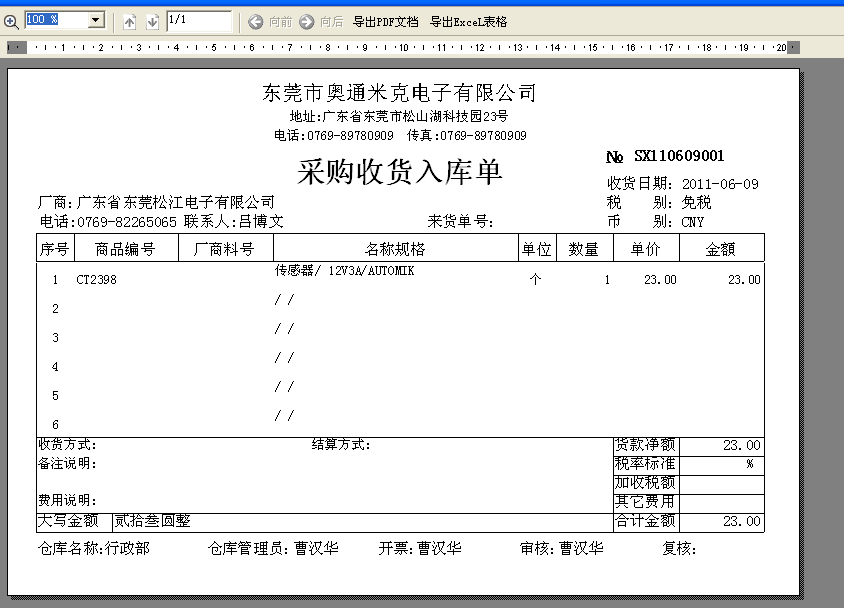This screenshot has width=844, height=608.
Task: Click the 序号 column header
Action: [55, 249]
